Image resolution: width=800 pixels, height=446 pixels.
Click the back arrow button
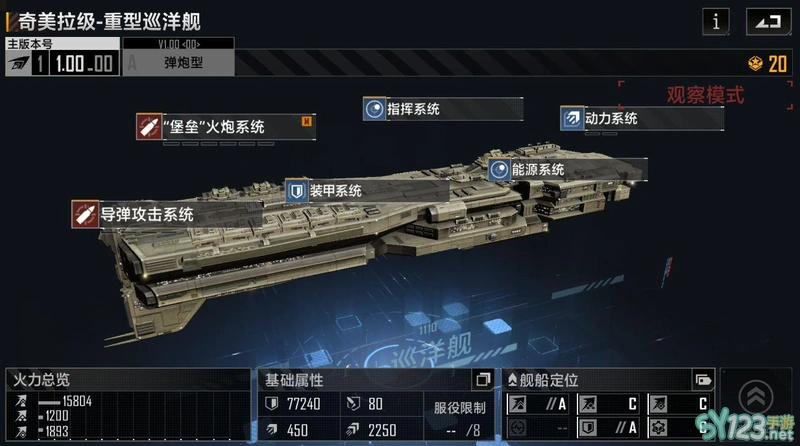pyautogui.click(x=768, y=21)
